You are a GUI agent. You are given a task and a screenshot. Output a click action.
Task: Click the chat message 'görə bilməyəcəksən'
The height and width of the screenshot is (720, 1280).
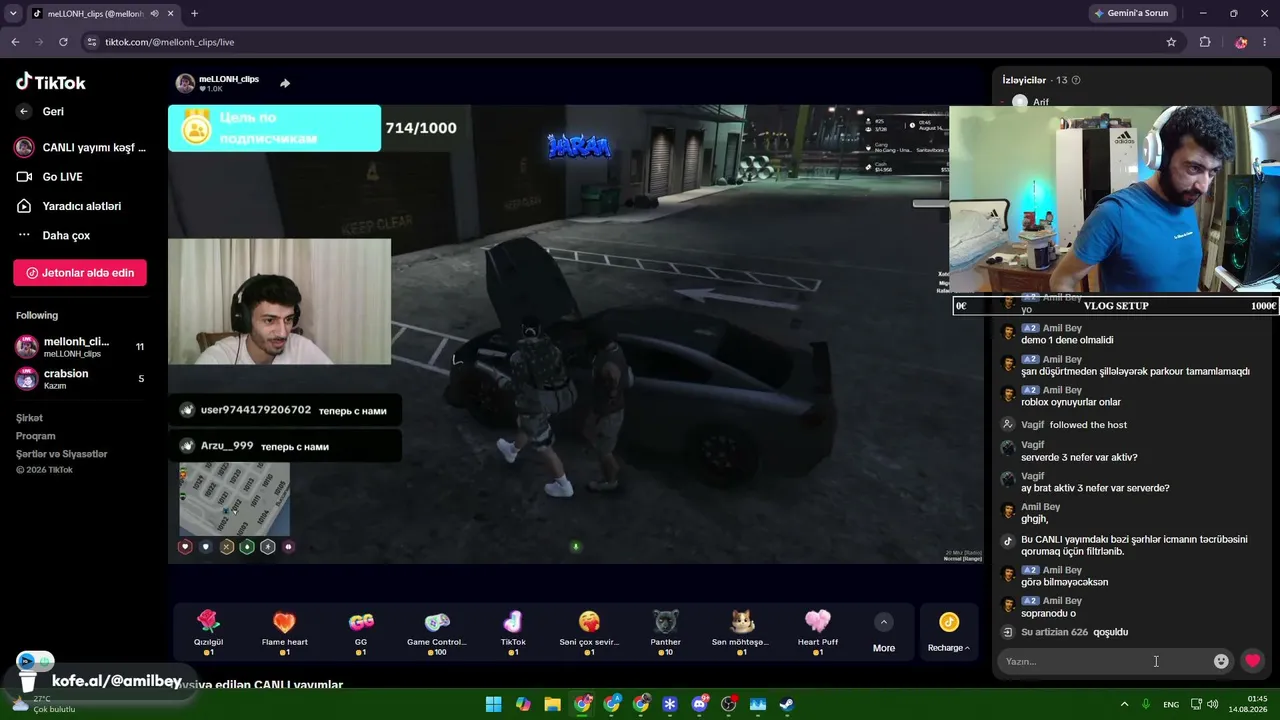click(1064, 582)
